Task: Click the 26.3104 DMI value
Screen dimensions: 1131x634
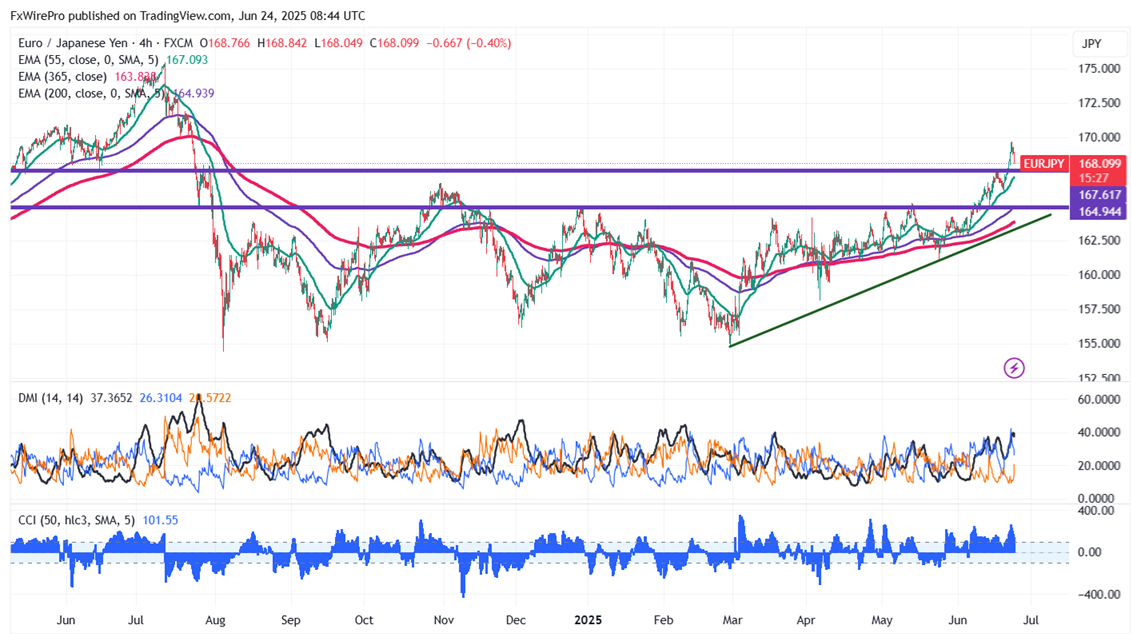Action: (x=161, y=398)
